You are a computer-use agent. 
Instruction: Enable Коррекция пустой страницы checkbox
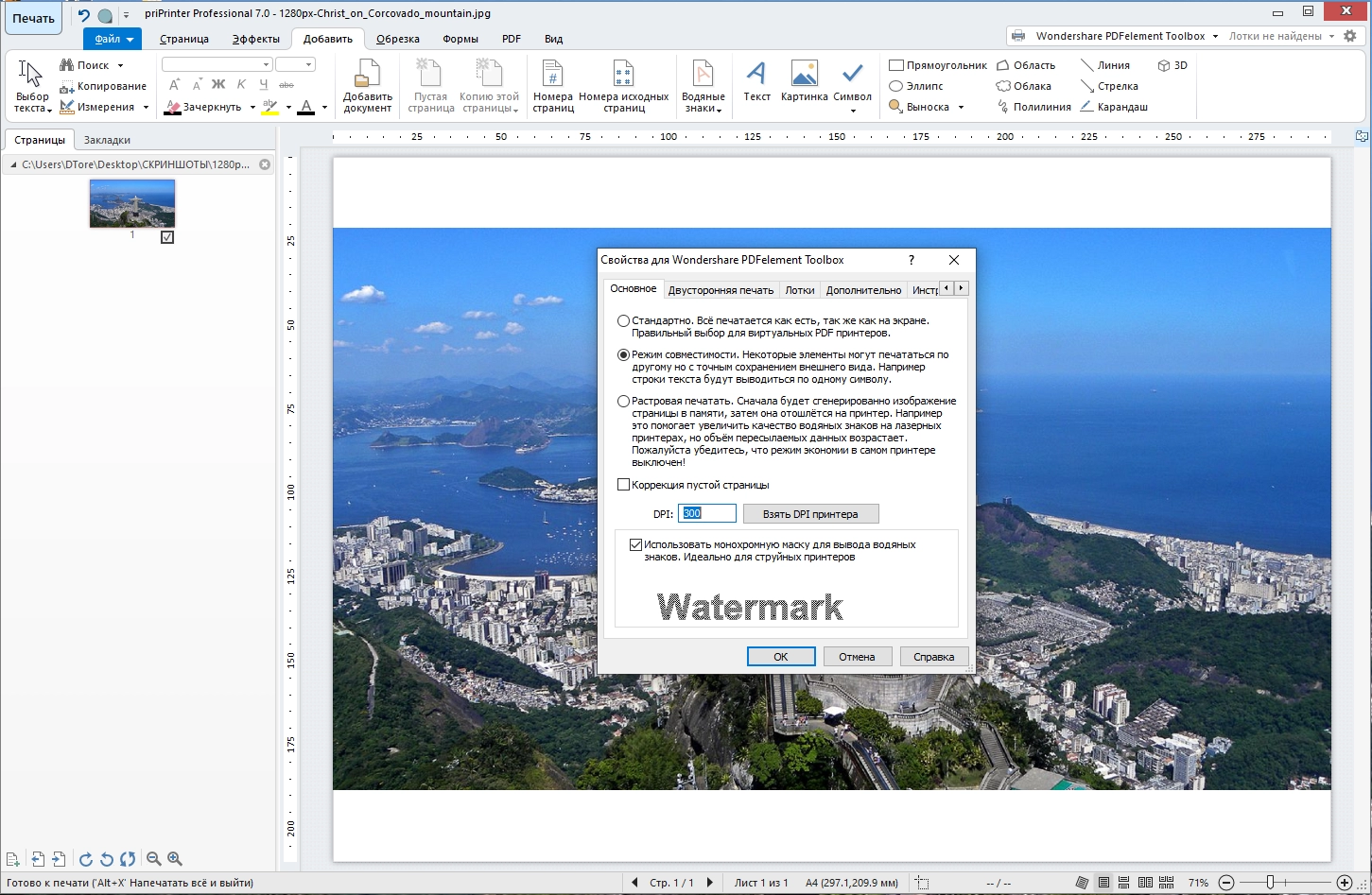click(x=623, y=485)
